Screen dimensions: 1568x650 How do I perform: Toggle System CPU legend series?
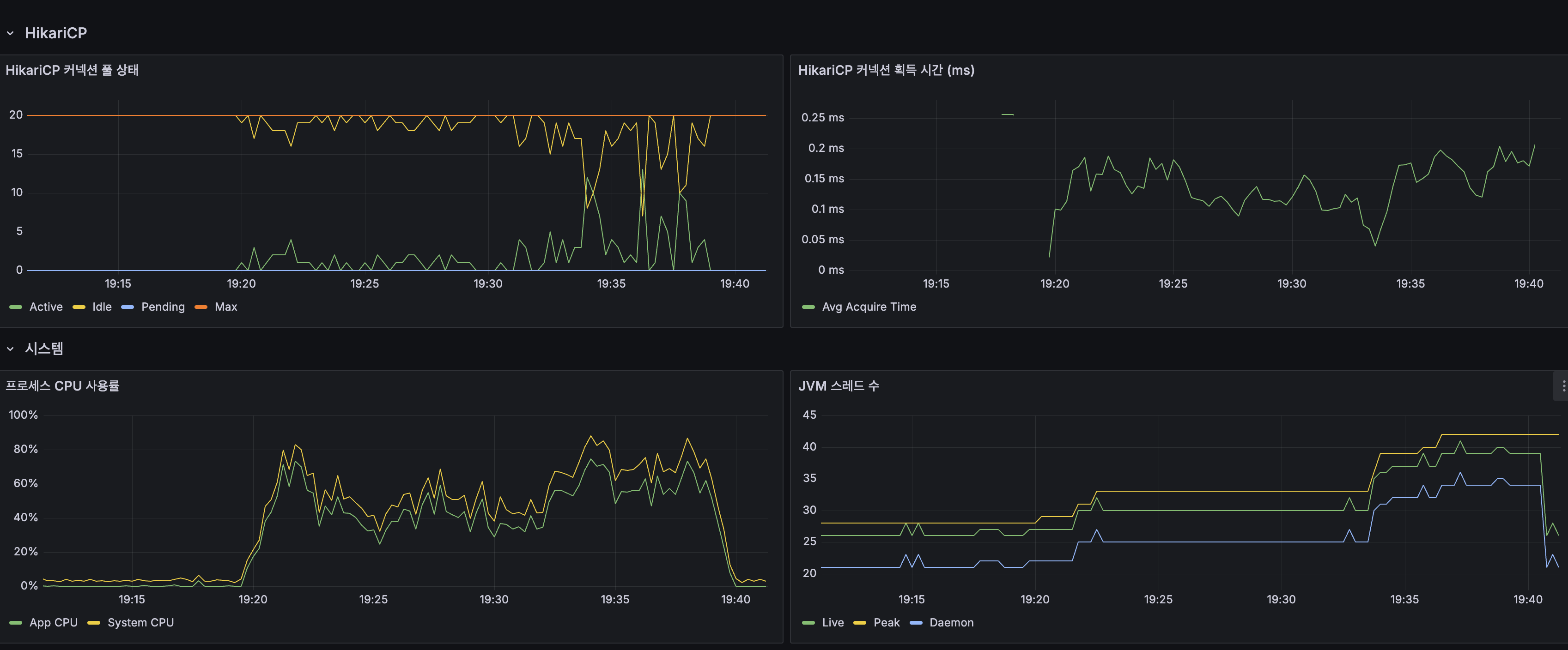(x=140, y=623)
